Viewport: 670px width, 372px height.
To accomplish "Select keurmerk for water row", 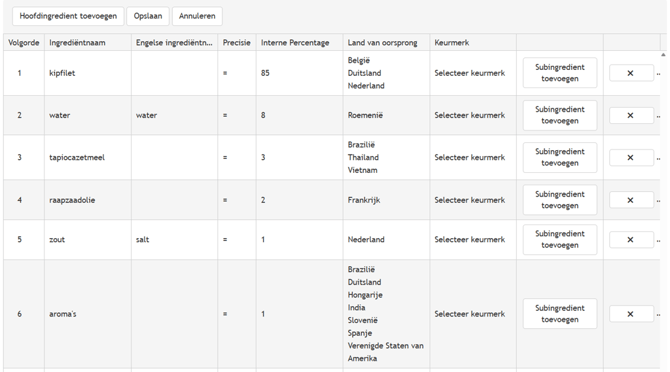I will (x=470, y=115).
